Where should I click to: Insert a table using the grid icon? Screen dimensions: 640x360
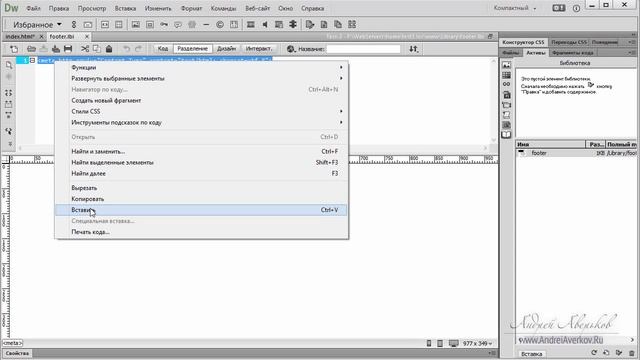pyautogui.click(x=119, y=24)
